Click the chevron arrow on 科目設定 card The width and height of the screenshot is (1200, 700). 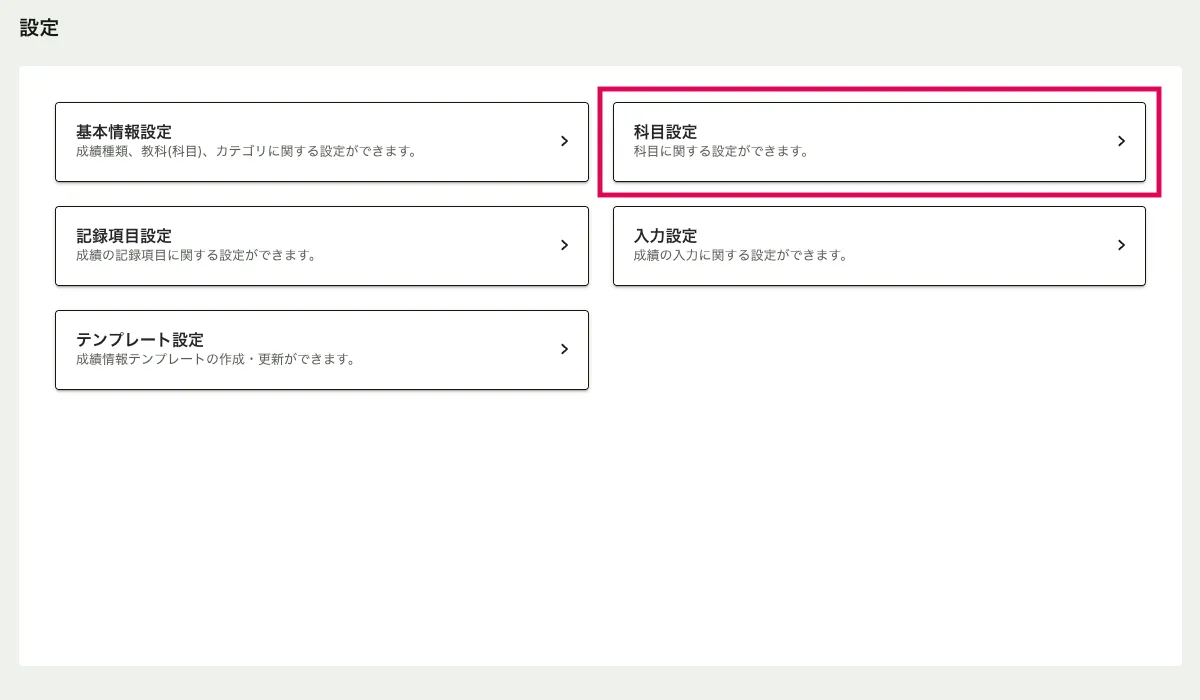pyautogui.click(x=1121, y=142)
